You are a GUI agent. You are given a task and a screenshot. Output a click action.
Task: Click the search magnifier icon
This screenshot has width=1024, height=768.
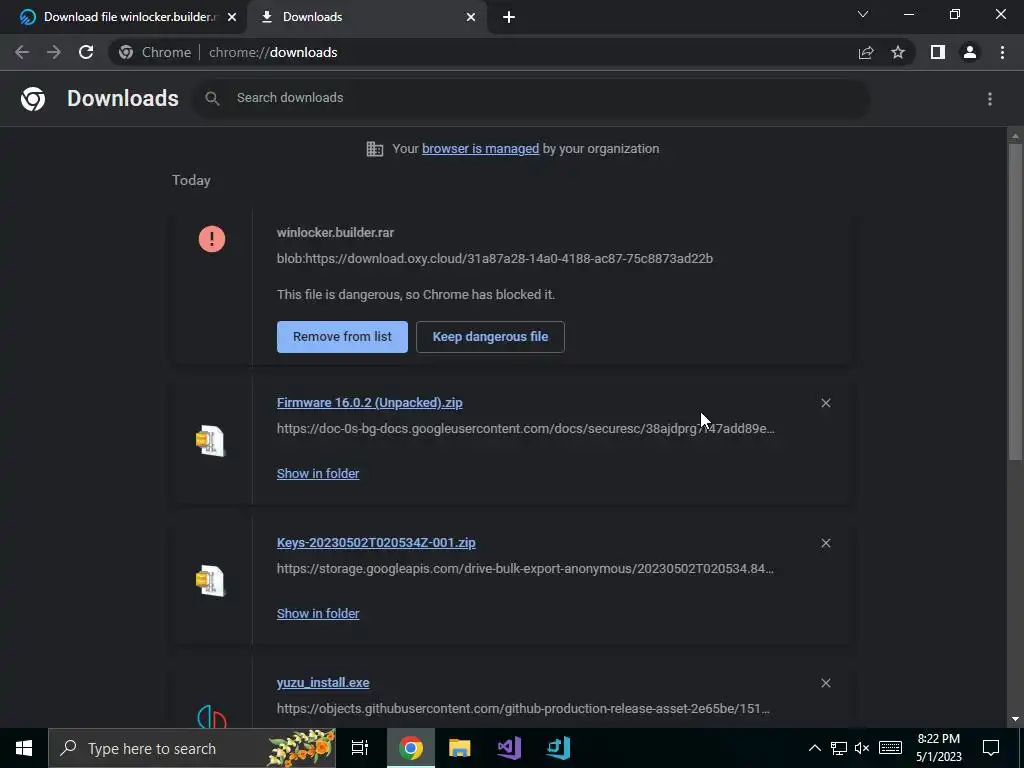coord(212,98)
